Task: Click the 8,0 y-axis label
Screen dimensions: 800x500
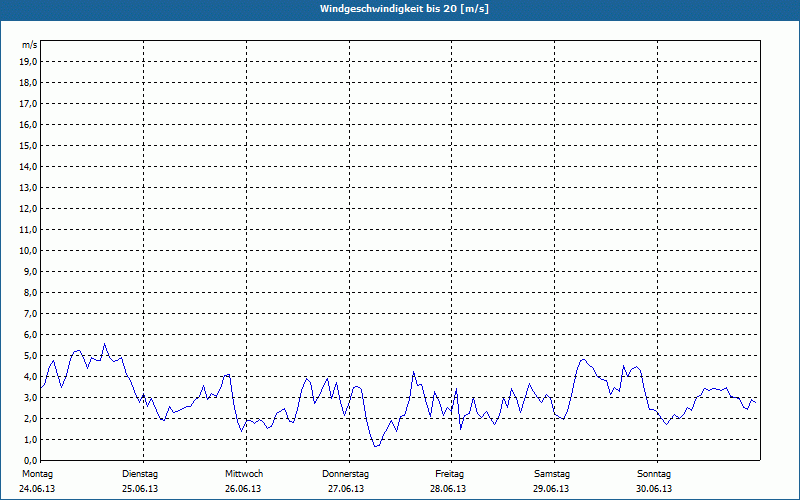Action: tap(30, 292)
